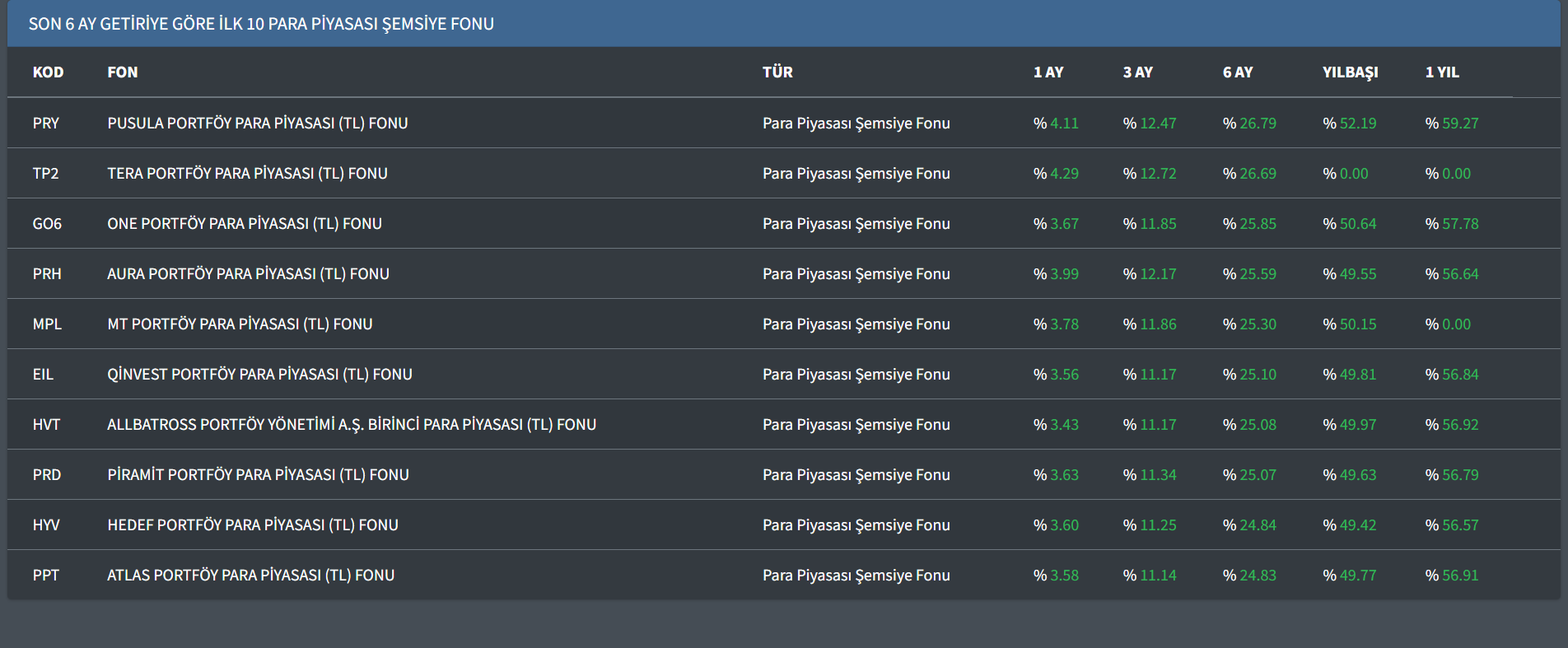The width and height of the screenshot is (1568, 648).
Task: Click the 3 AY column header
Action: [x=1137, y=72]
